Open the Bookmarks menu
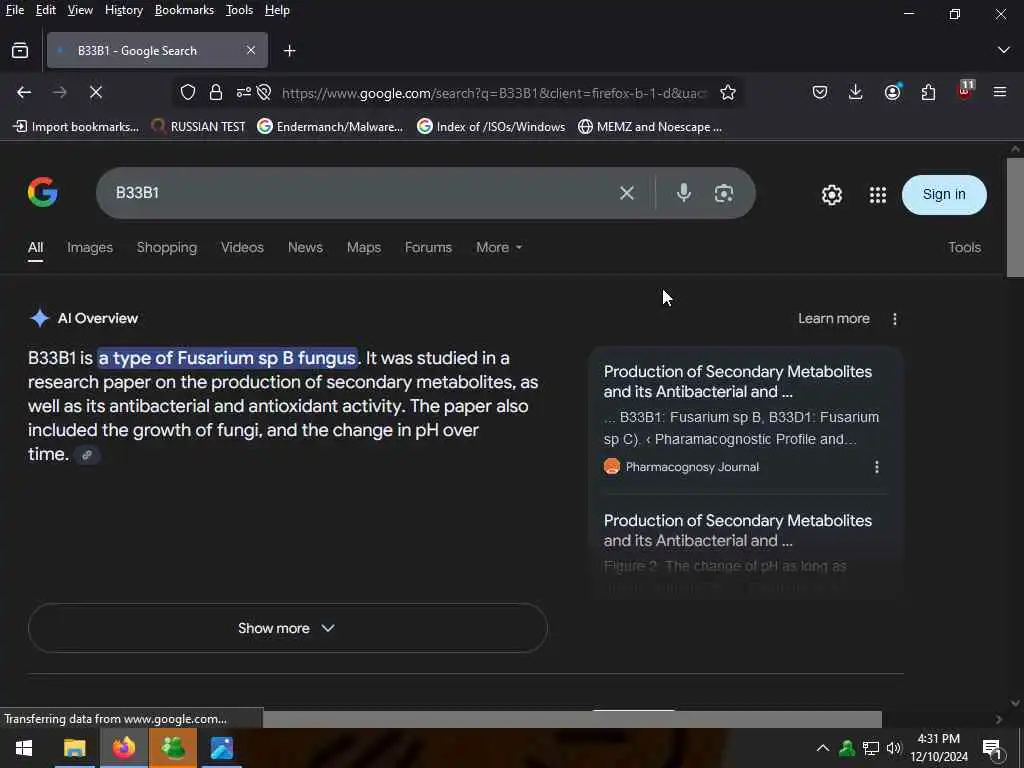The height and width of the screenshot is (768, 1024). (x=184, y=10)
